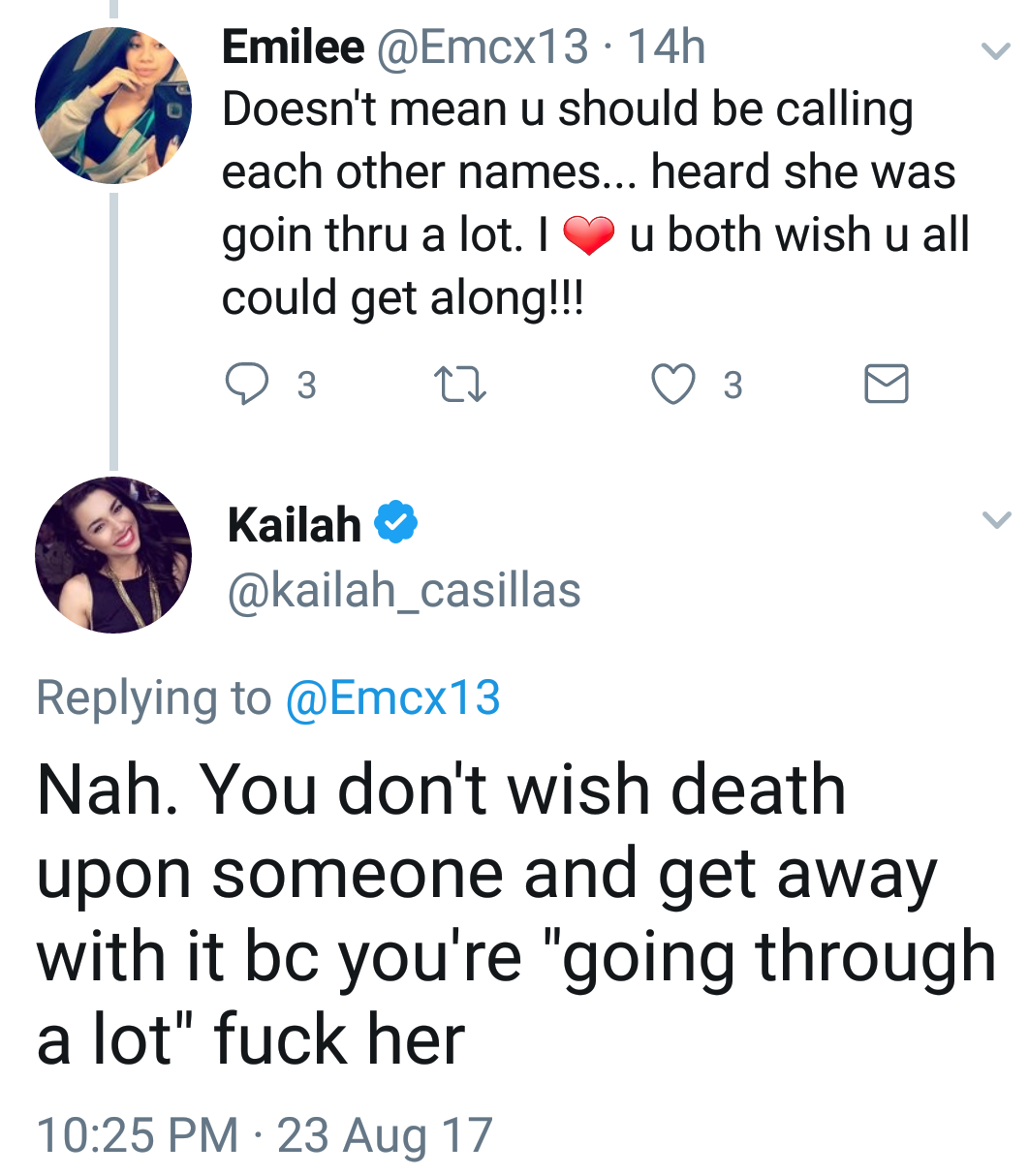Share Emilee's tweet via the envelope icon
1029x1176 pixels.
(886, 384)
